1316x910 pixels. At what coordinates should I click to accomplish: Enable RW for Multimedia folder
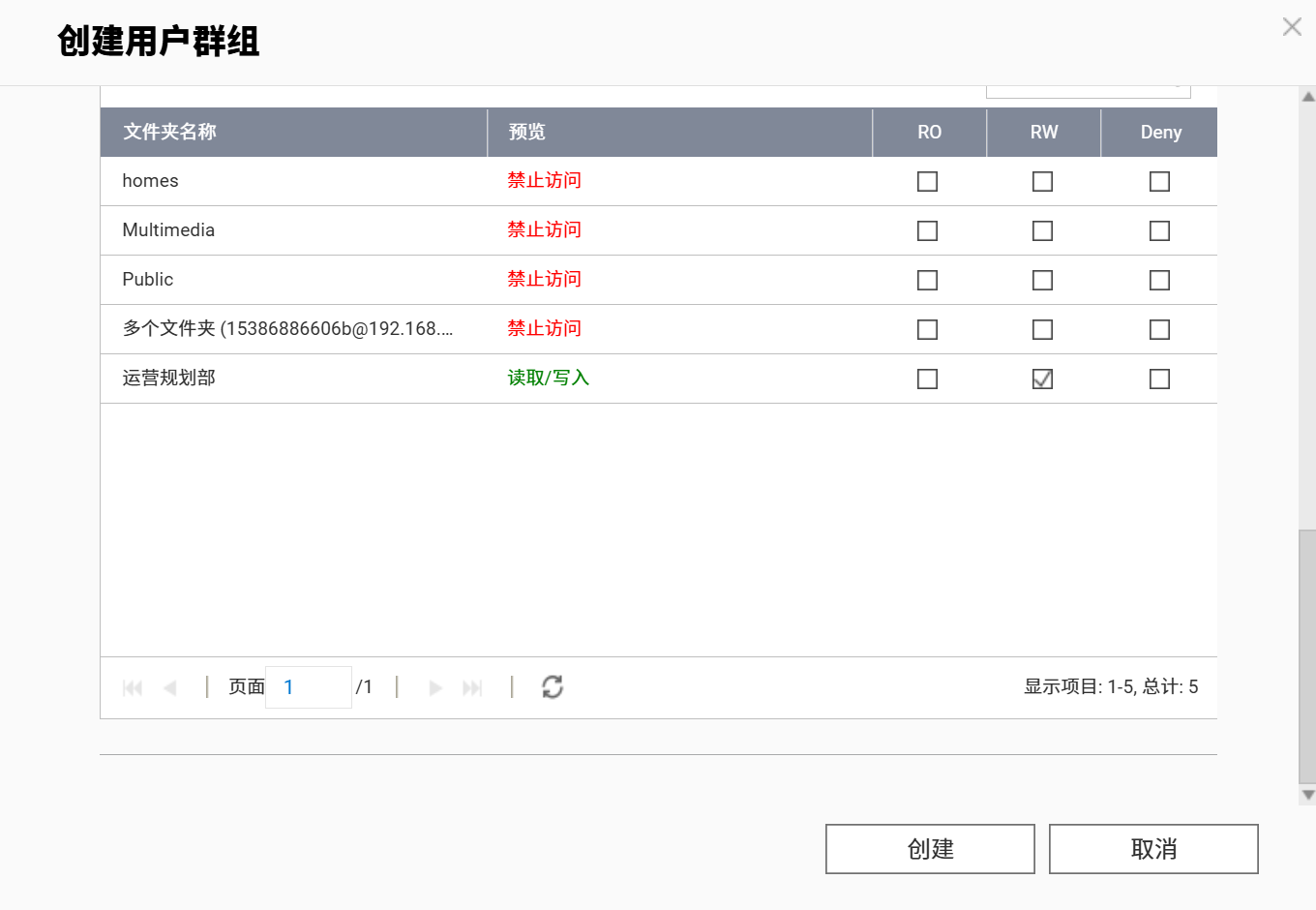click(1042, 230)
